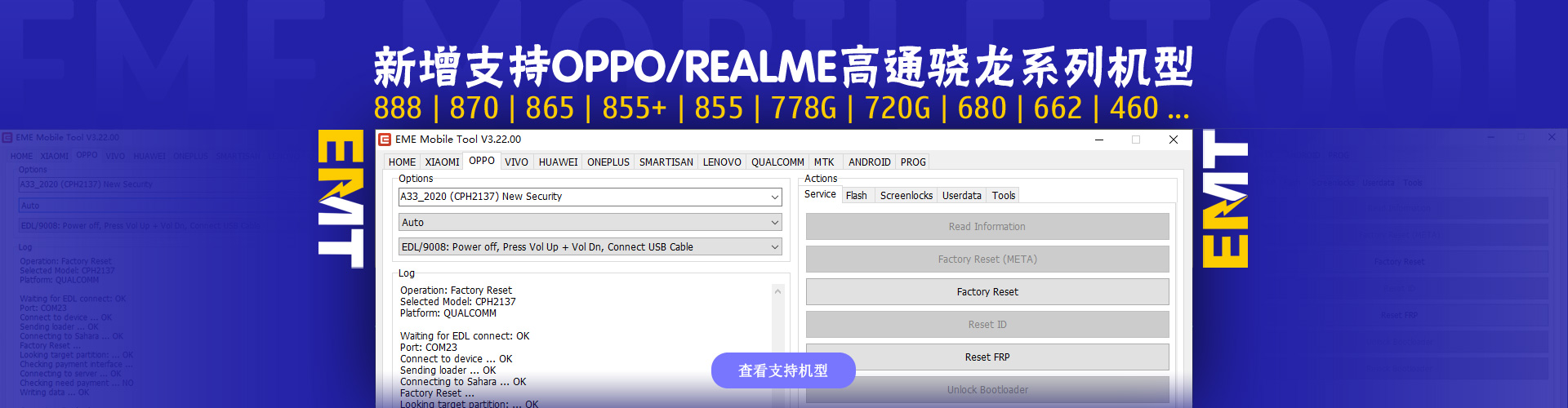Click chipset list text '888 | 870 | 865'
Image resolution: width=1568 pixels, height=408 pixels.
click(x=474, y=109)
